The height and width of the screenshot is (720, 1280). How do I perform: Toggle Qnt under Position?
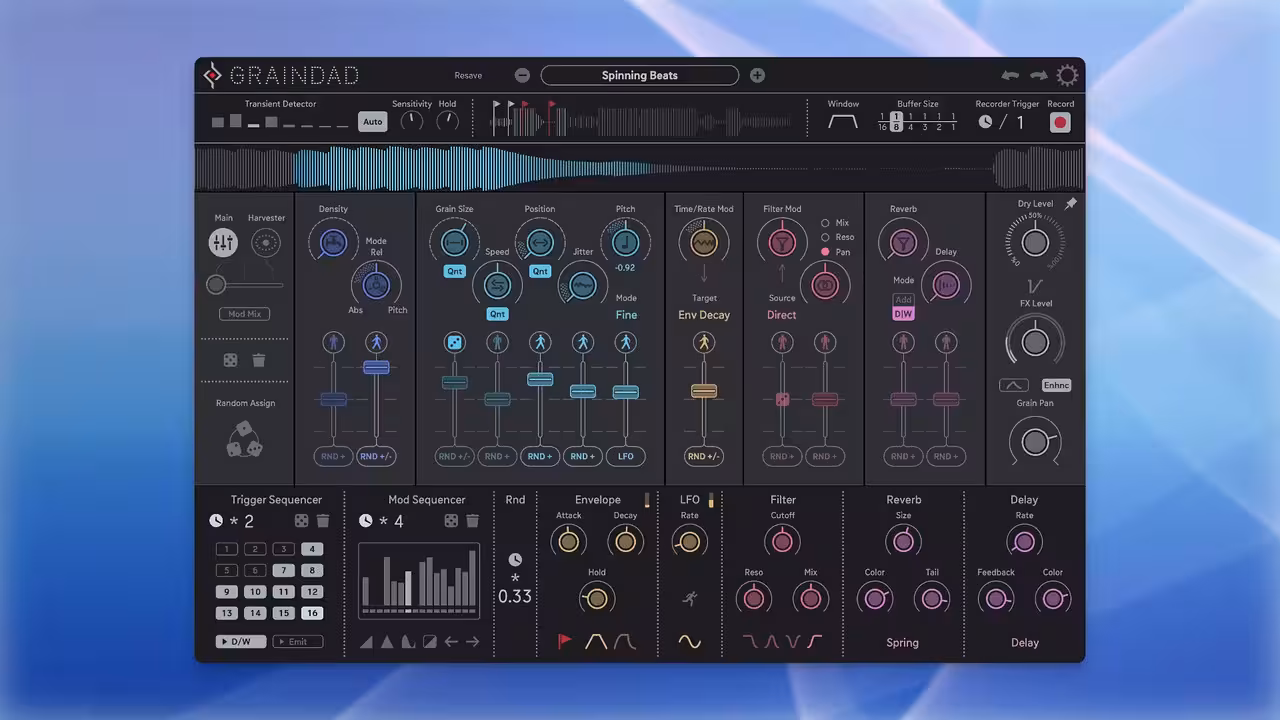pyautogui.click(x=540, y=271)
